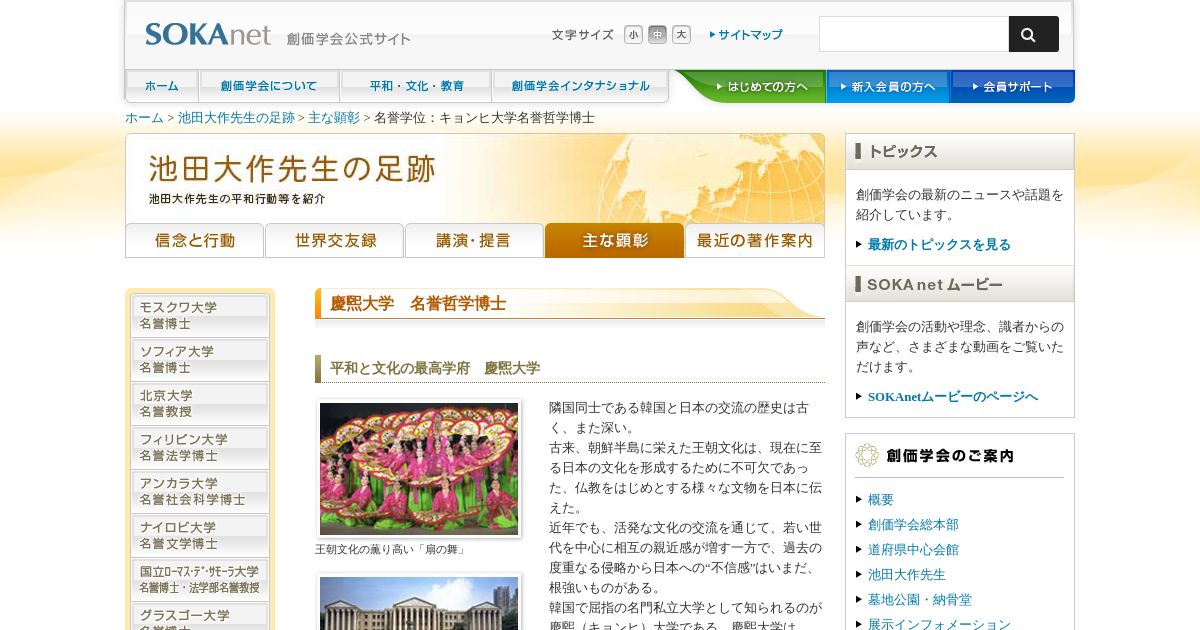Click the トピックス panel header
This screenshot has height=630, width=1200.
click(x=960, y=152)
